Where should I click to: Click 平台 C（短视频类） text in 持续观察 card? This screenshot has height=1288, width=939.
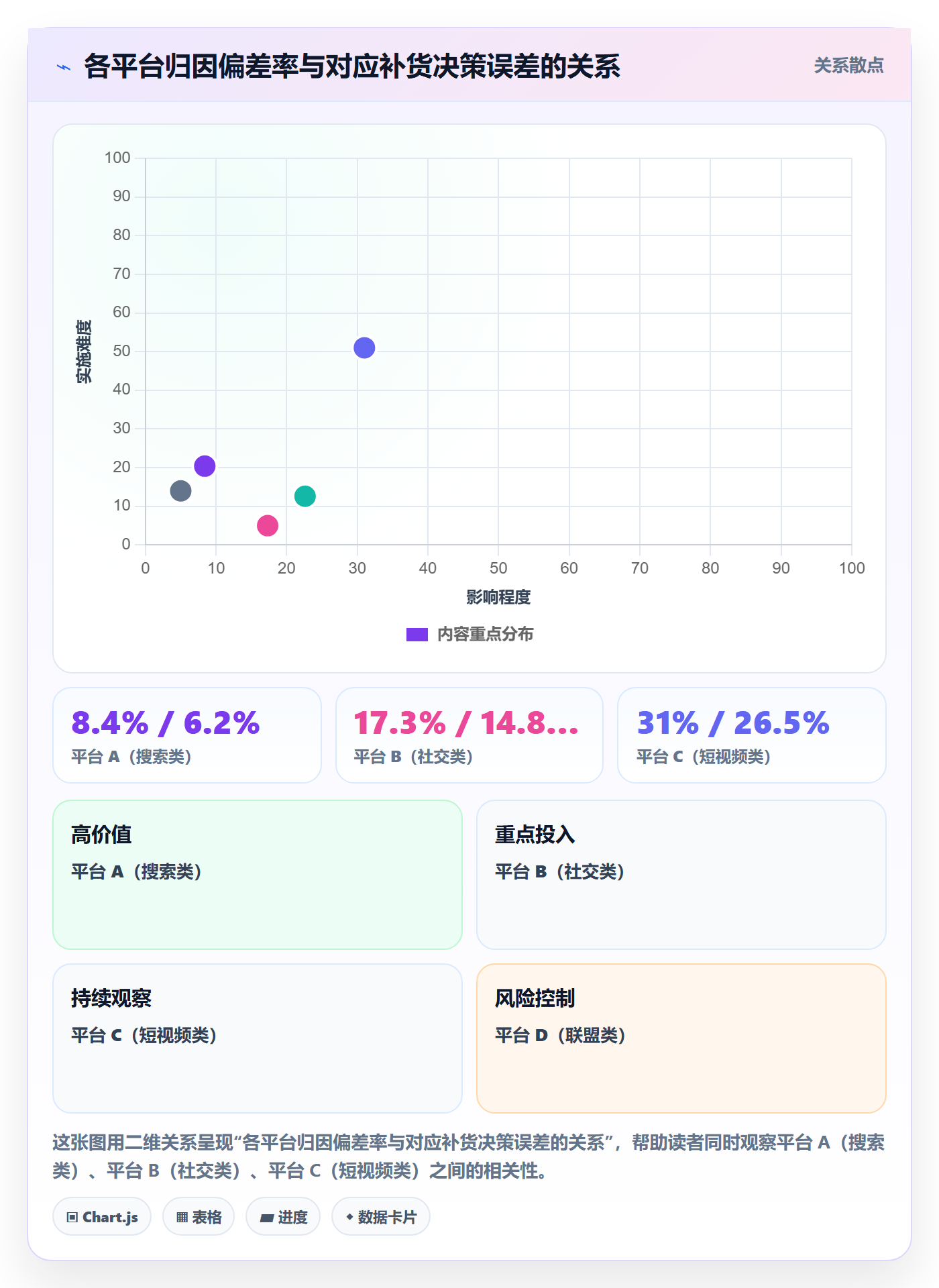[144, 1035]
